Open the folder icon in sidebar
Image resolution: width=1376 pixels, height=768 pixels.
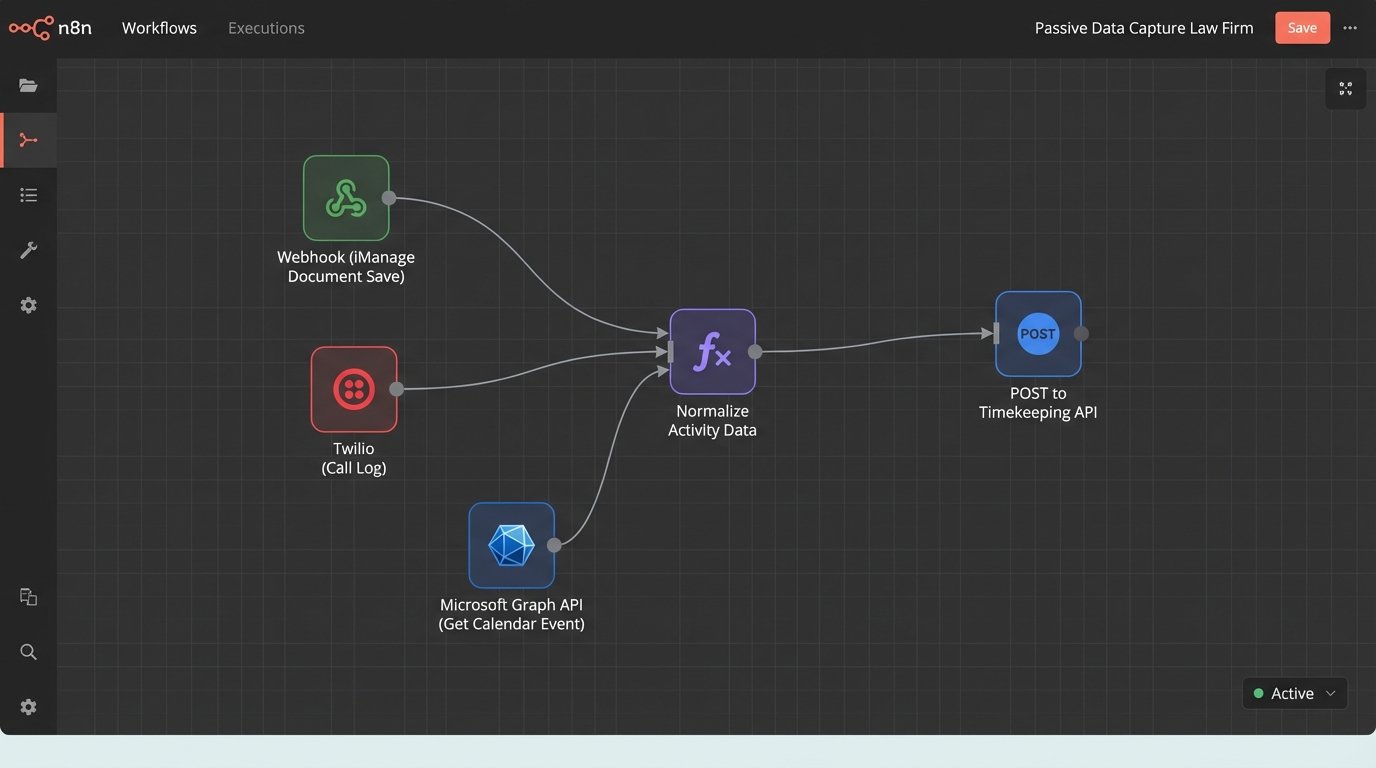pos(28,86)
